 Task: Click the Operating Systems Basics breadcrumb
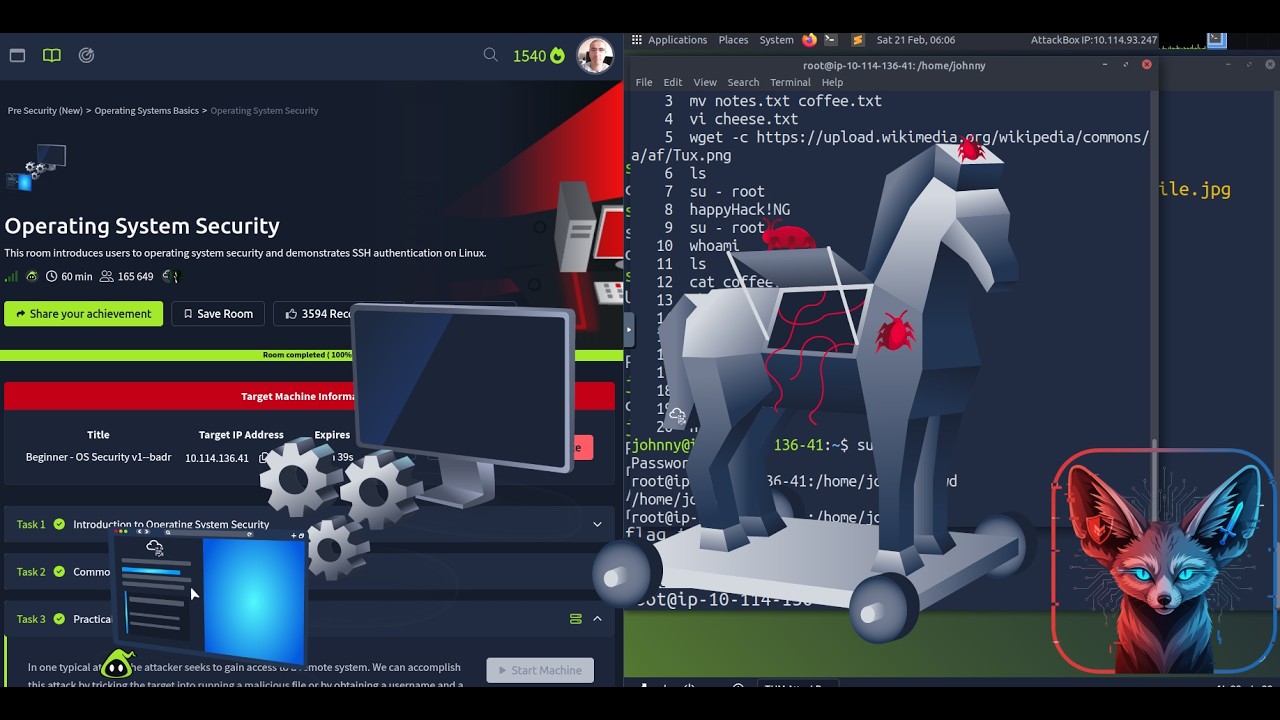pos(147,111)
